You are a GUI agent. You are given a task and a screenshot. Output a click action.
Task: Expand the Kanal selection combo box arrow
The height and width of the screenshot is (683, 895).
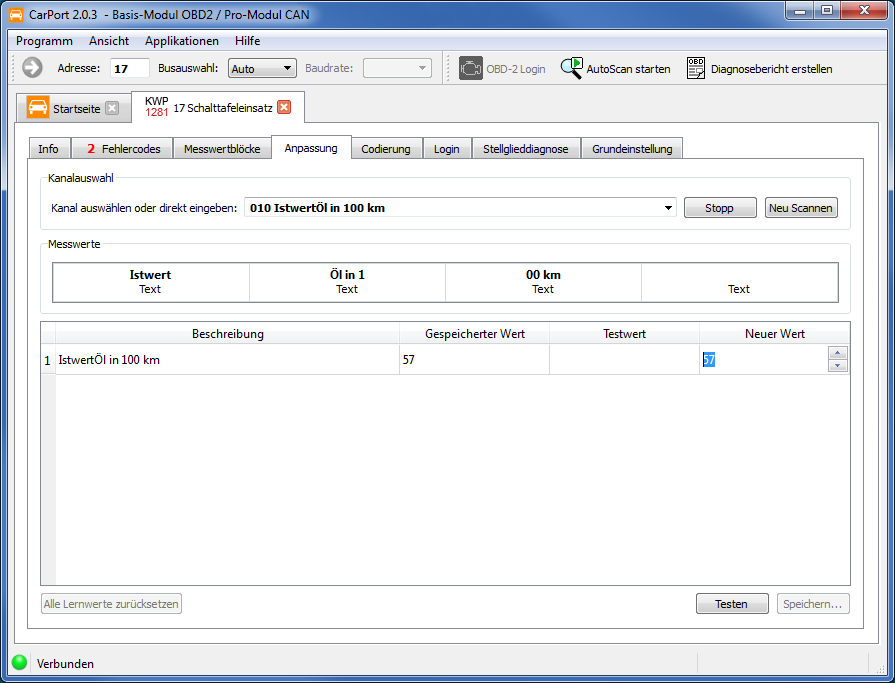click(668, 208)
